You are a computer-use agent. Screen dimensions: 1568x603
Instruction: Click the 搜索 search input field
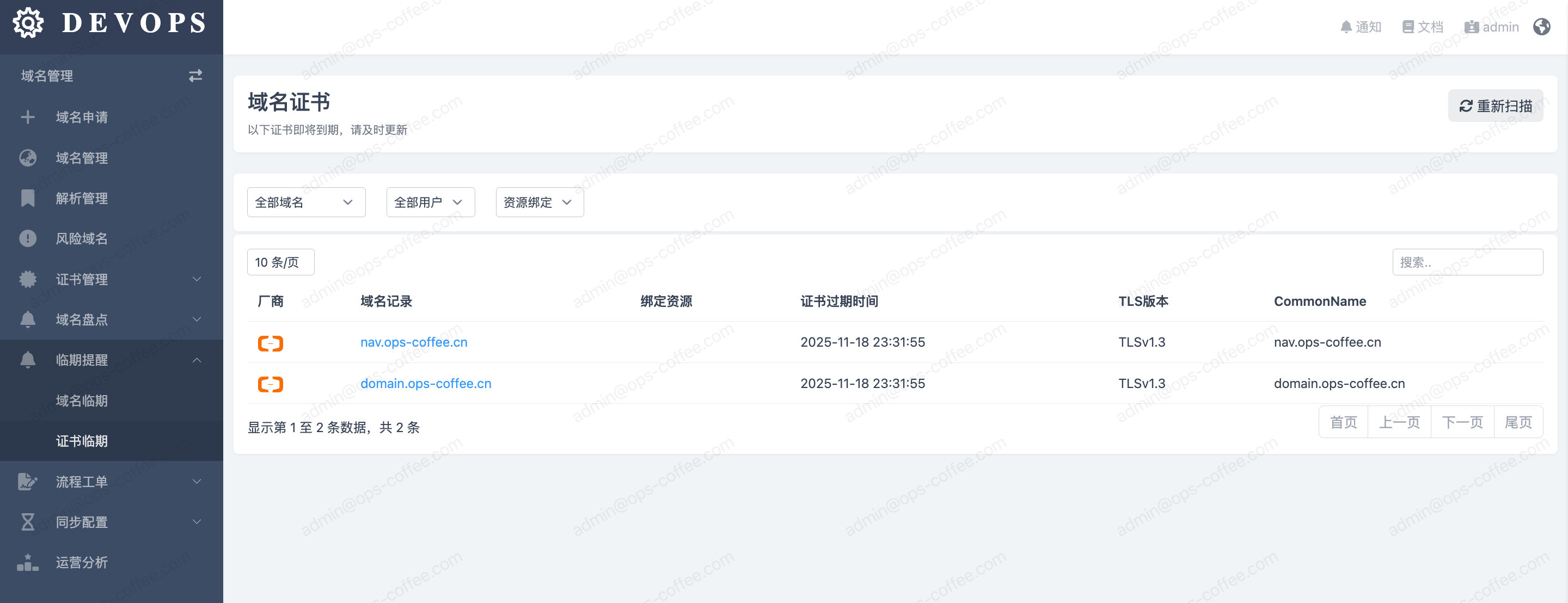tap(1467, 262)
